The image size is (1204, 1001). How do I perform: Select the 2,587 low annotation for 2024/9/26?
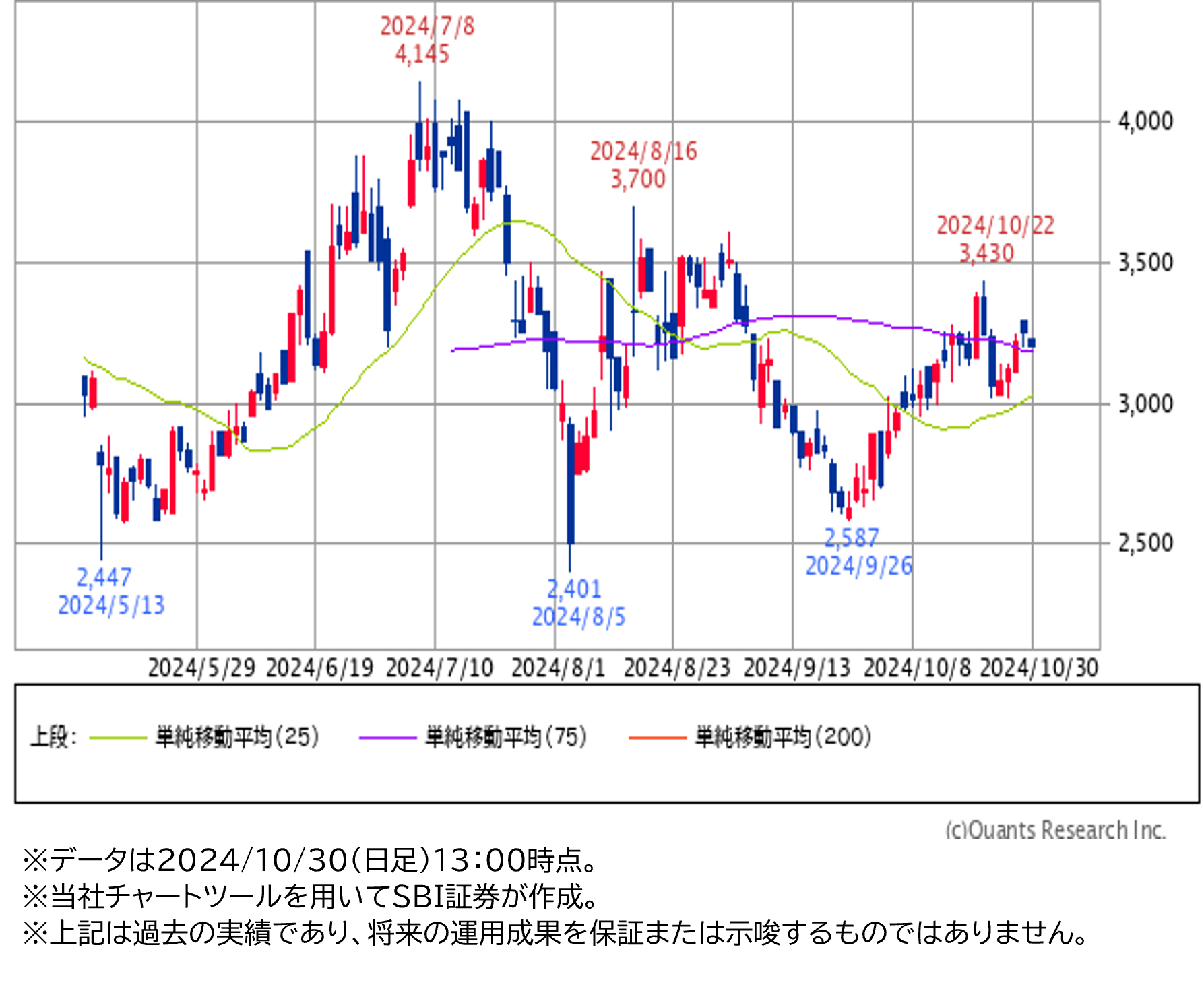tap(852, 538)
